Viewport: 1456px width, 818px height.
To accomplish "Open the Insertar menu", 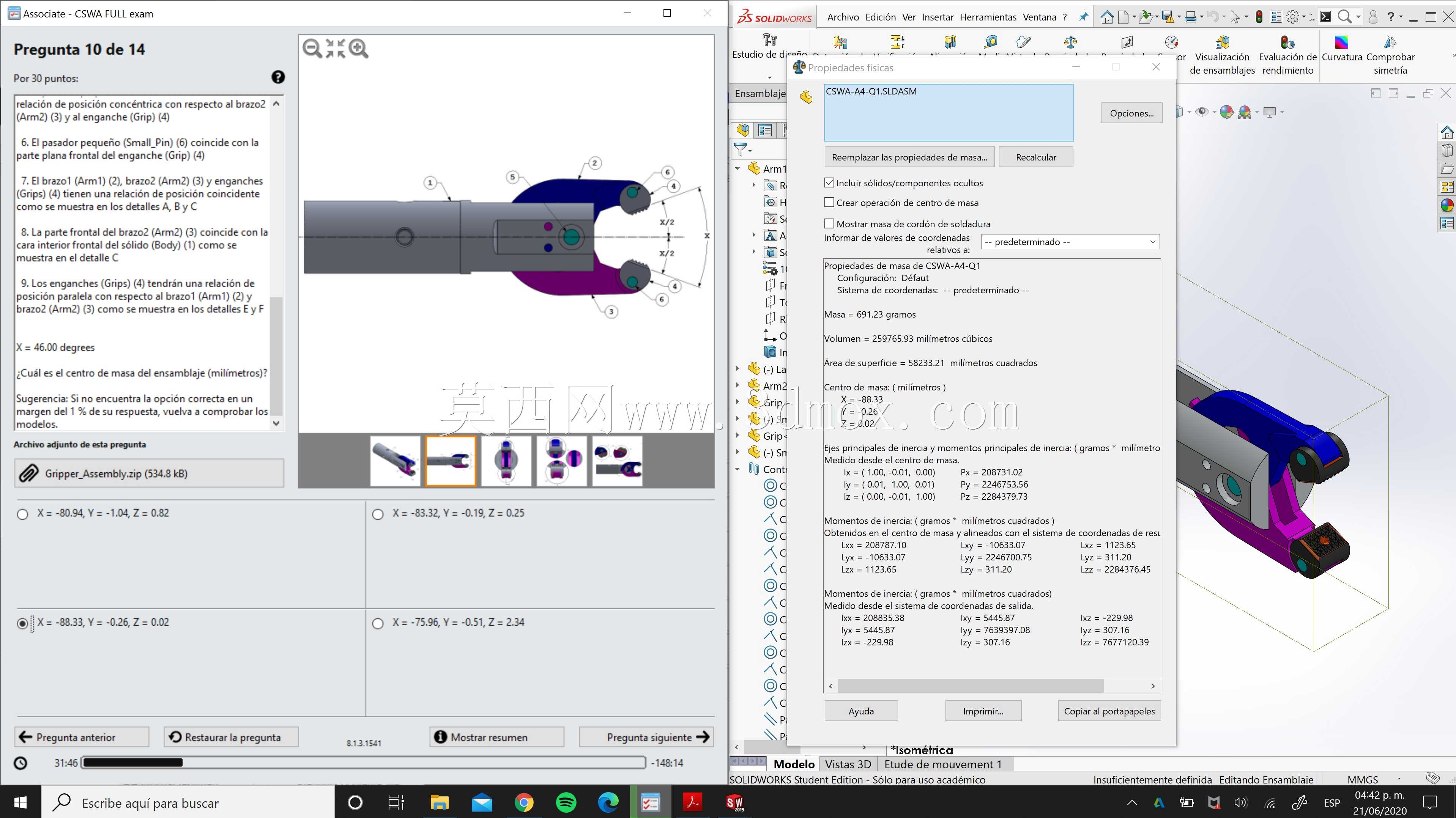I will pyautogui.click(x=938, y=17).
